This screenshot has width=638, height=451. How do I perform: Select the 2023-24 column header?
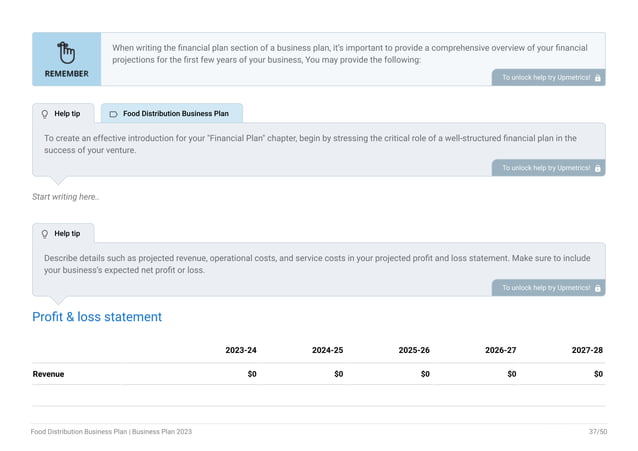click(x=240, y=351)
